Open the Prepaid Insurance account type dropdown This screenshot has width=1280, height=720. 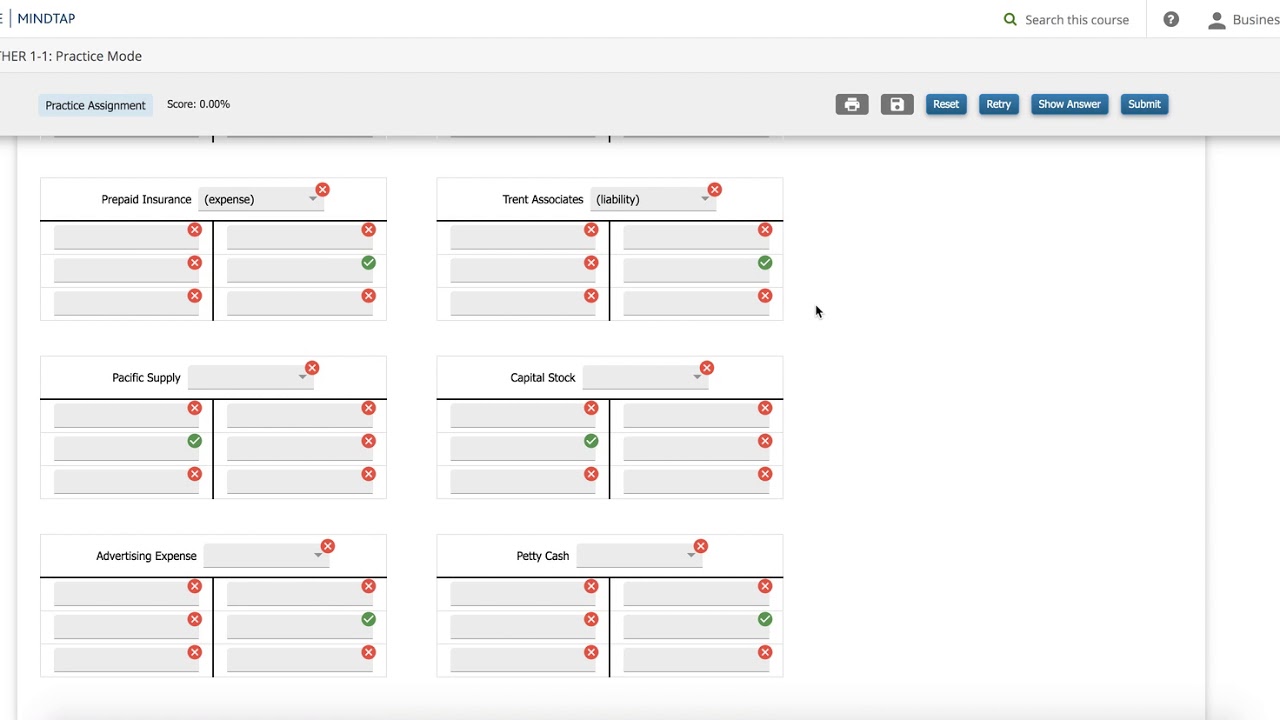pos(259,199)
